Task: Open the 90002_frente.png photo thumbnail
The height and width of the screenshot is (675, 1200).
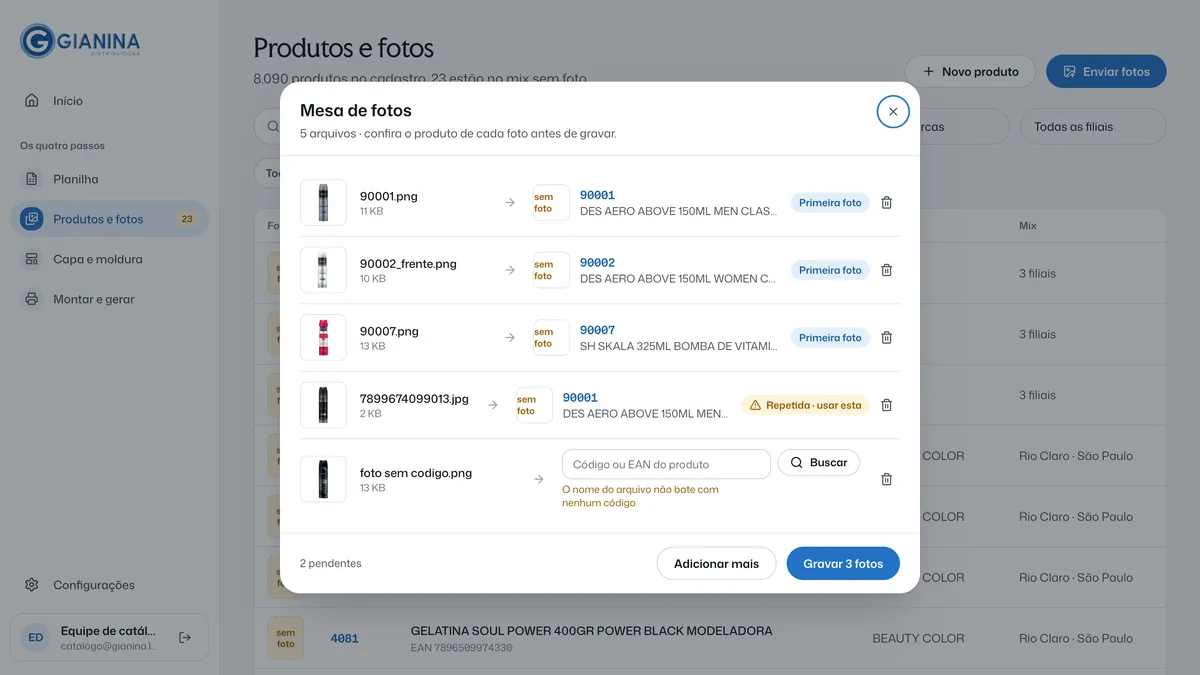Action: [323, 270]
